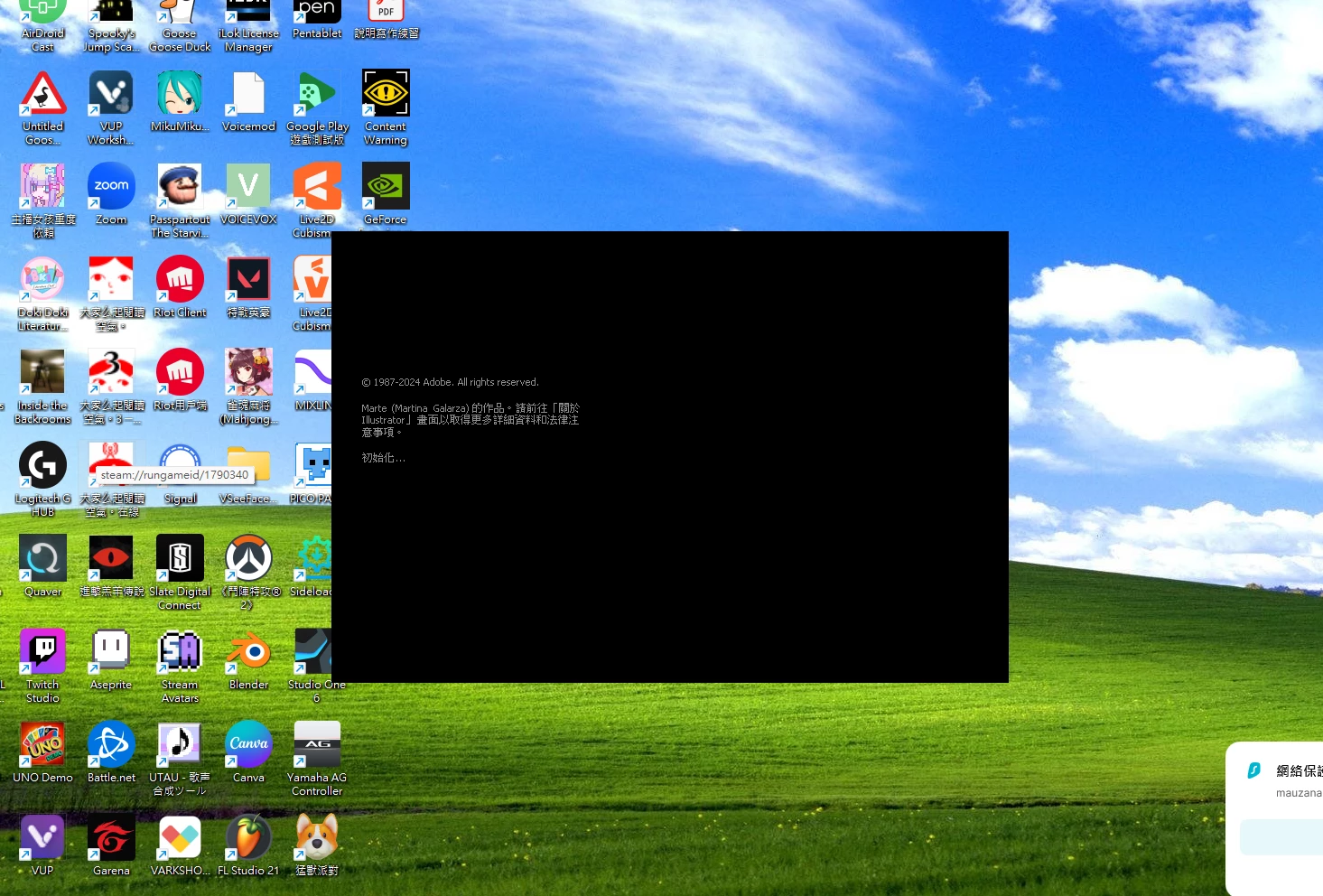Select the Voicemod blank-page icon
Image resolution: width=1323 pixels, height=896 pixels.
pos(248,102)
